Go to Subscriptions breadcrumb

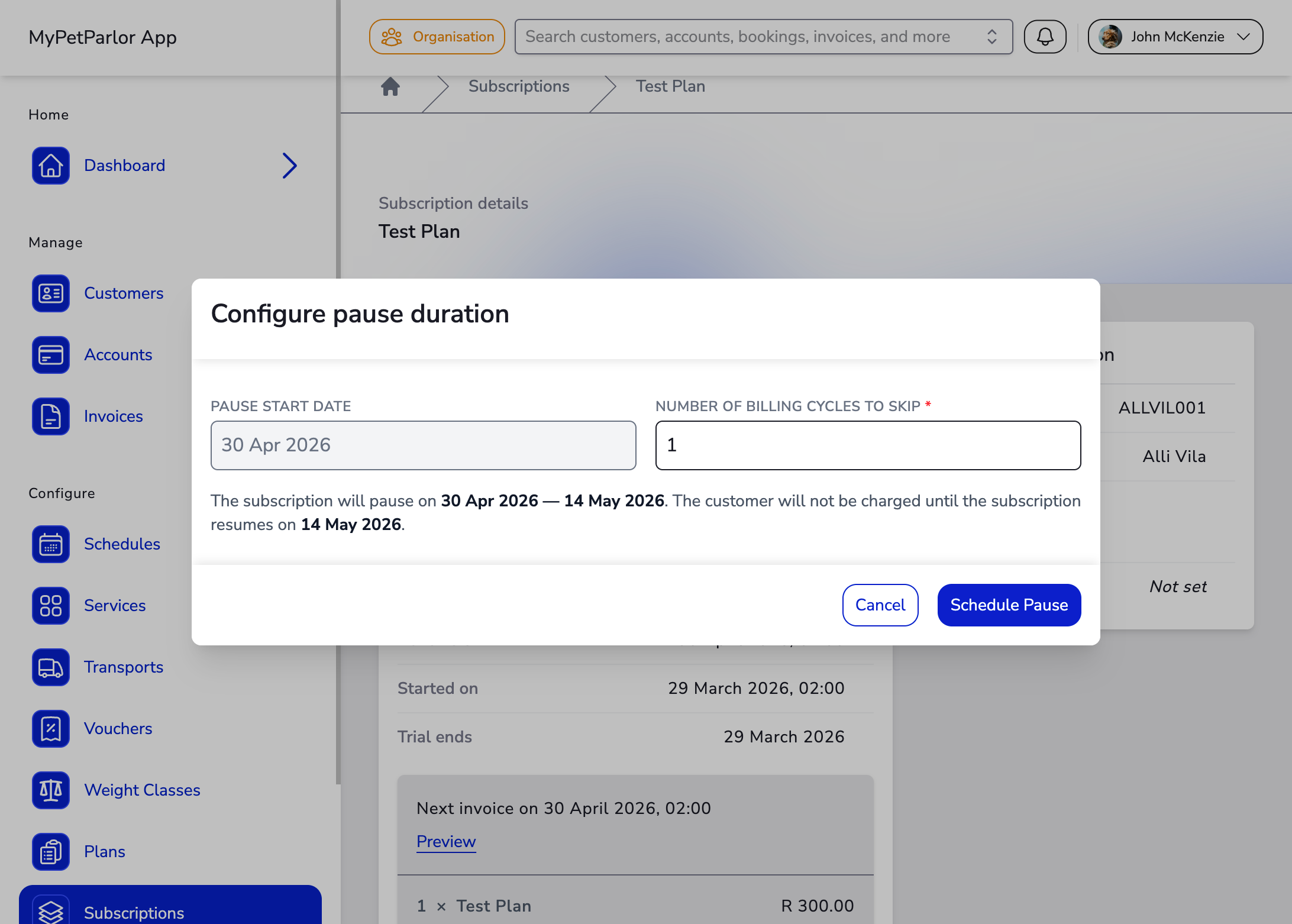click(x=519, y=86)
